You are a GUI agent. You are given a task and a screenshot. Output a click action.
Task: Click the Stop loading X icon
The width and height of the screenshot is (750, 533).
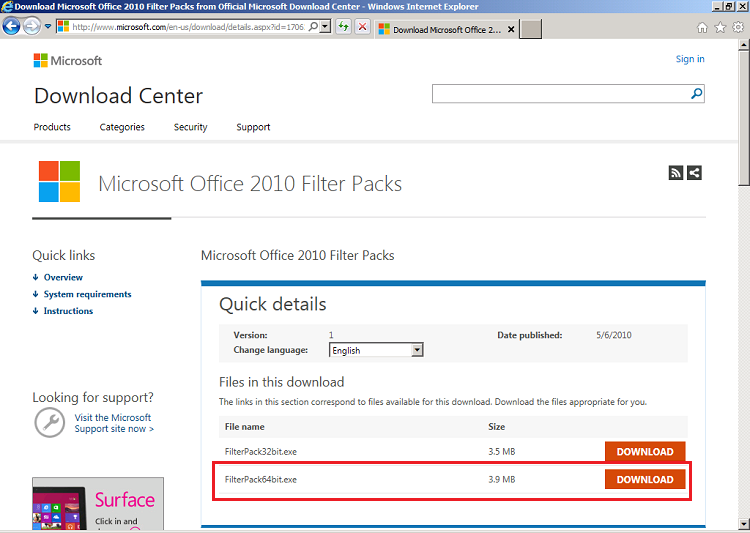362,27
